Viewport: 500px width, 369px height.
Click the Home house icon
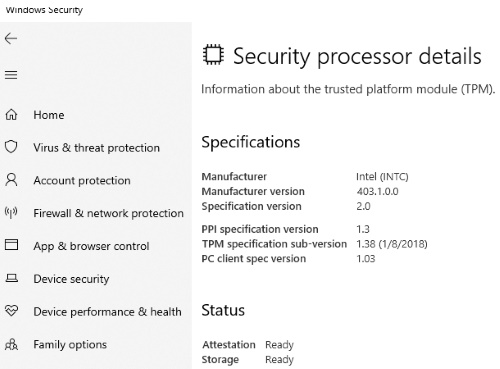click(x=11, y=115)
